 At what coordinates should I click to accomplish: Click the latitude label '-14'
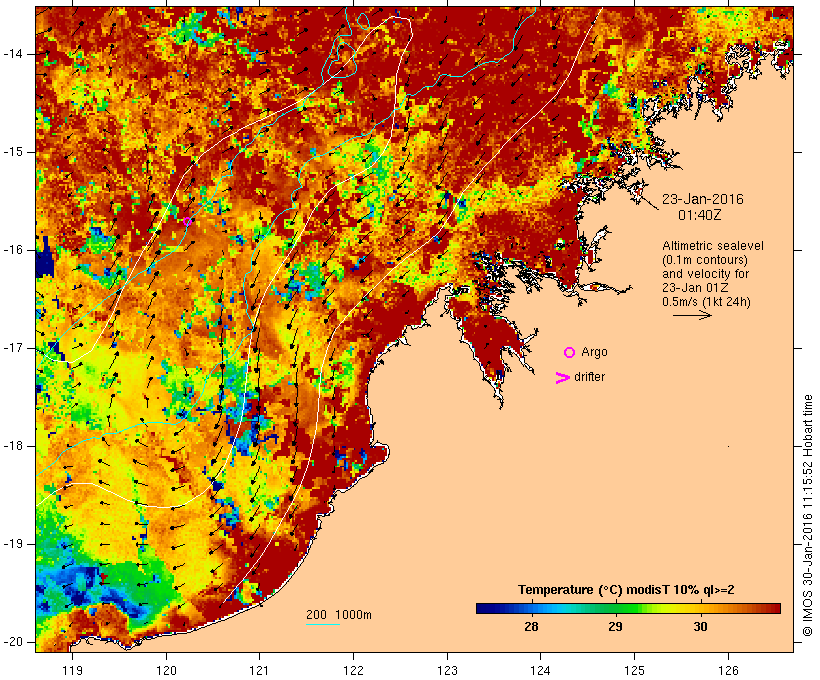coord(13,54)
